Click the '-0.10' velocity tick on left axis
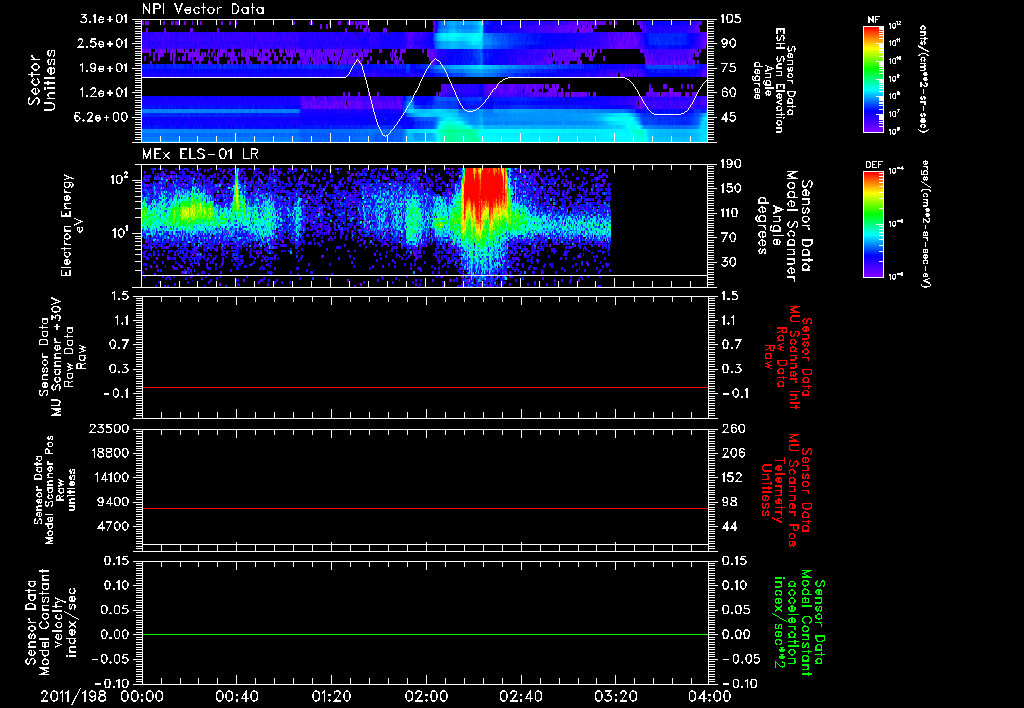1024x708 pixels. point(112,683)
